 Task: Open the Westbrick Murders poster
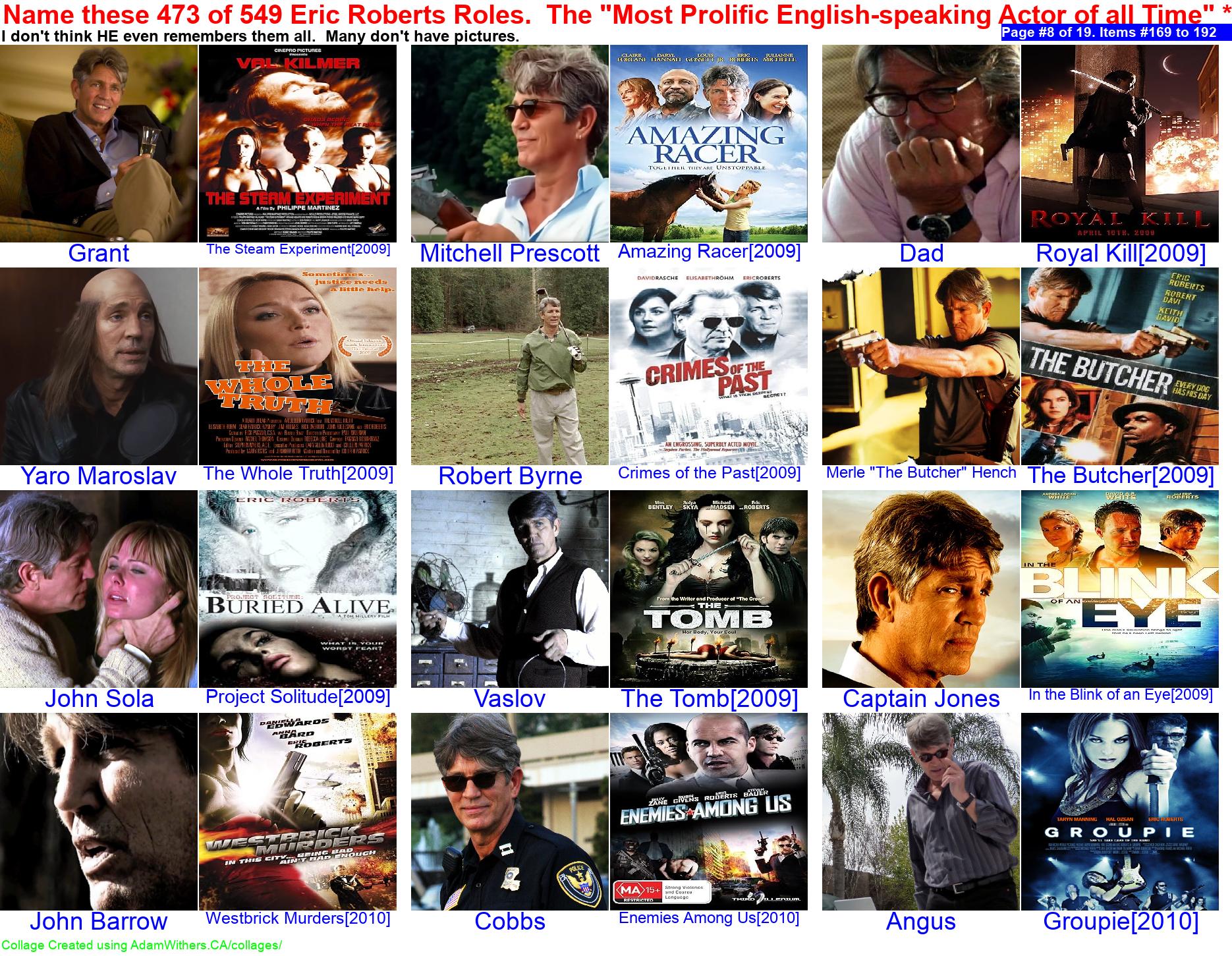[x=298, y=812]
